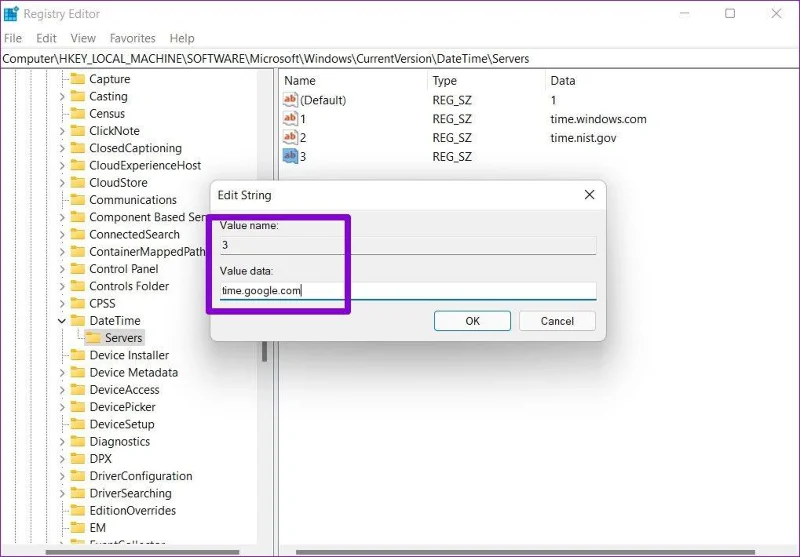The width and height of the screenshot is (800, 557).
Task: Click the DeviceSetup folder icon
Action: click(x=78, y=424)
